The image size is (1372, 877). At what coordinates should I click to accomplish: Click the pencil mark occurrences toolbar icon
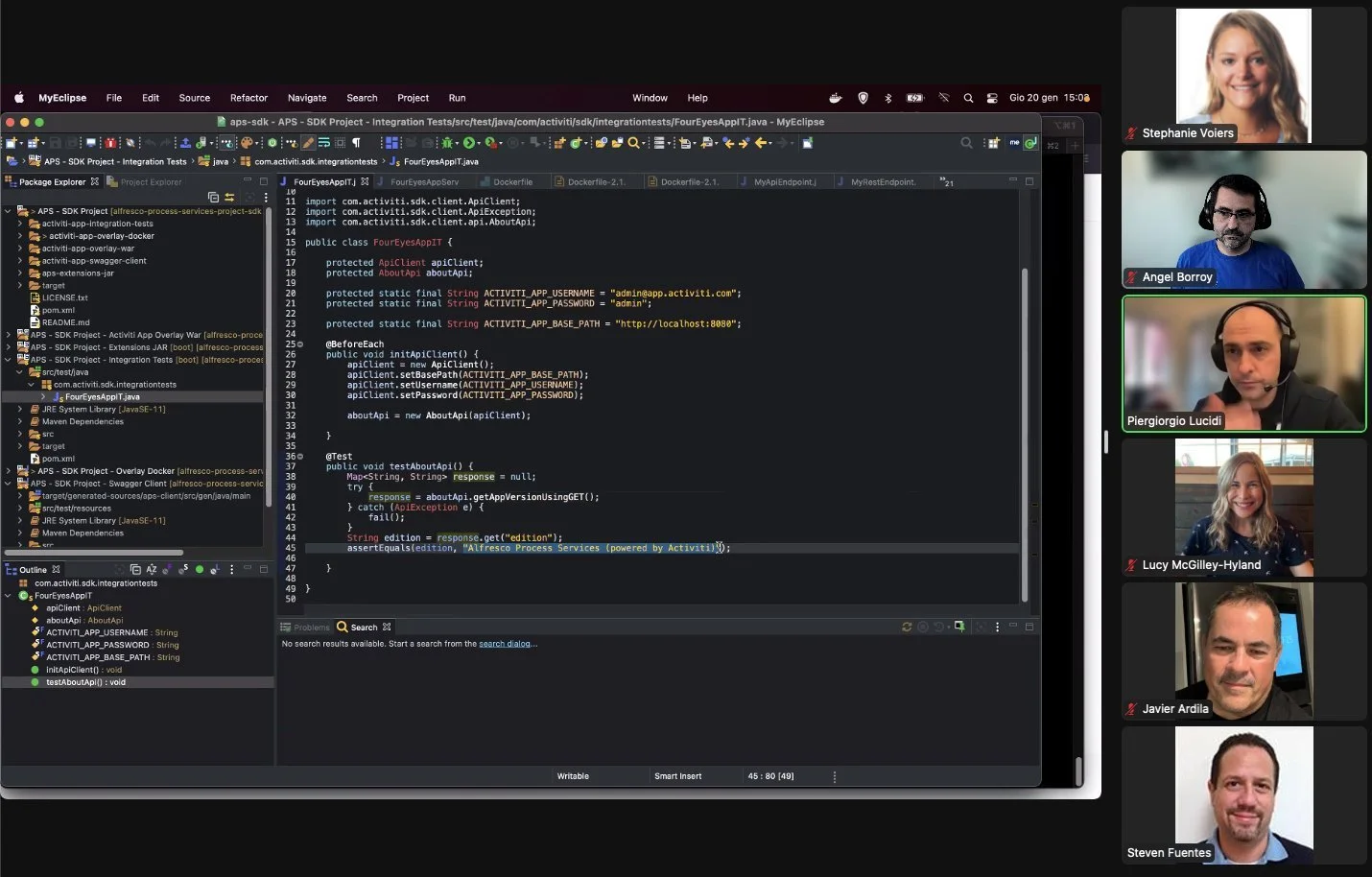[308, 143]
